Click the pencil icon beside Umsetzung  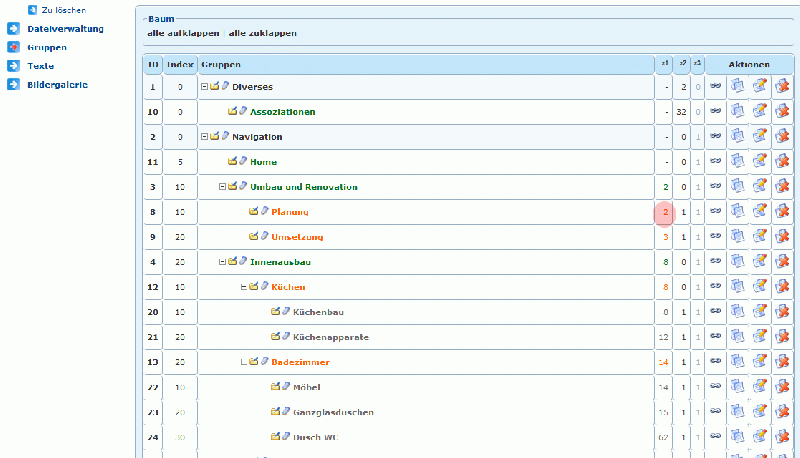(264, 236)
